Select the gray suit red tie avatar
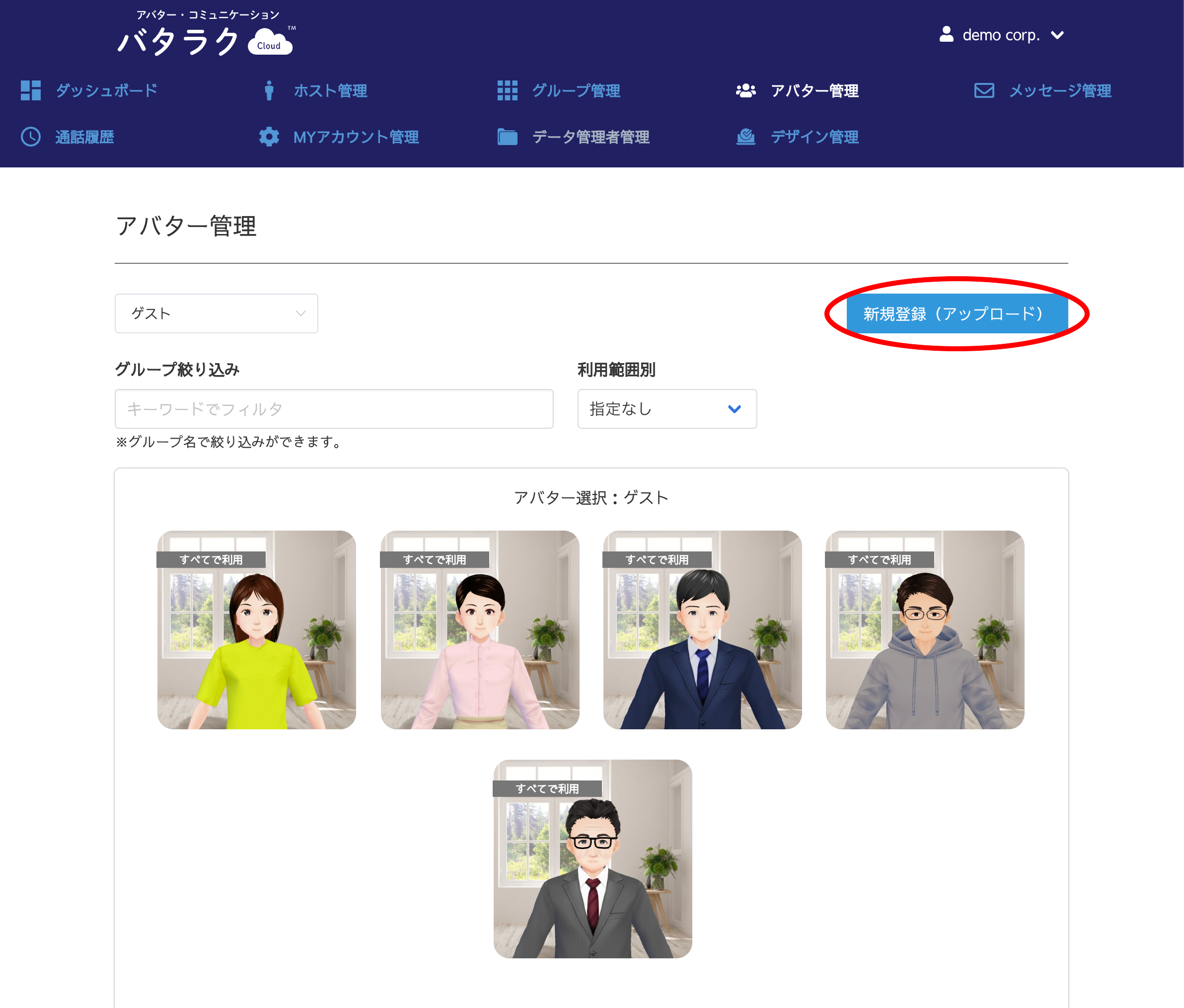 (592, 858)
